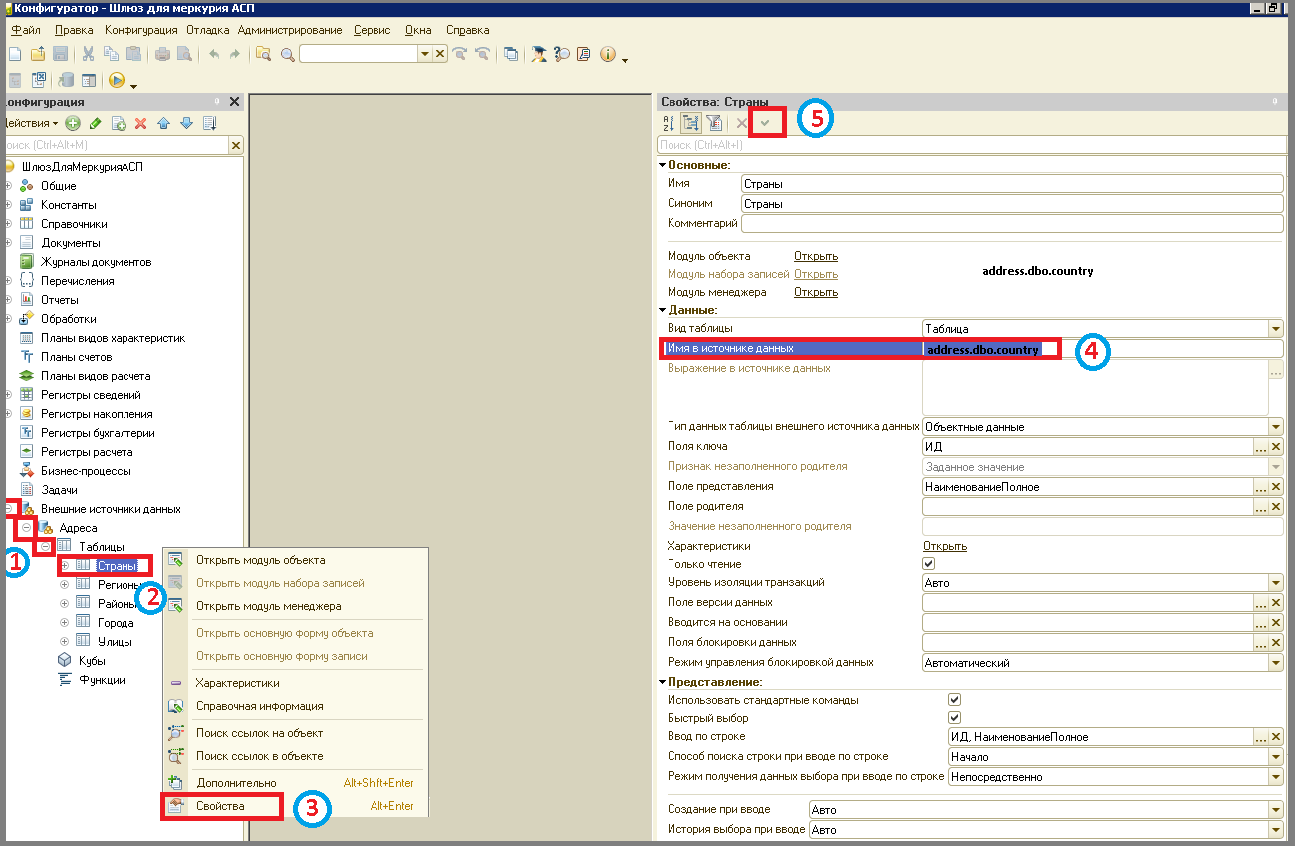Click ellipsis button for 'Ввод по строке'
Image resolution: width=1295 pixels, height=846 pixels.
1260,737
